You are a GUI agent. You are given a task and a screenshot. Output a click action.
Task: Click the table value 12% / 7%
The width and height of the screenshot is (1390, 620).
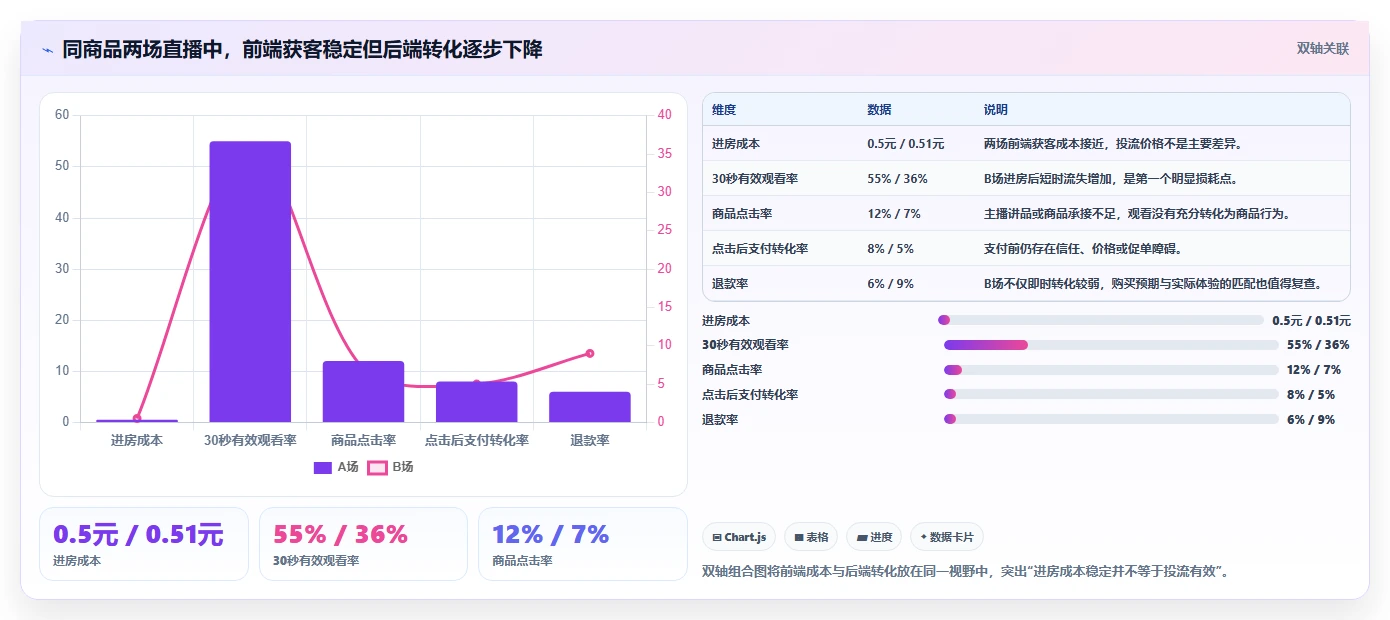894,214
